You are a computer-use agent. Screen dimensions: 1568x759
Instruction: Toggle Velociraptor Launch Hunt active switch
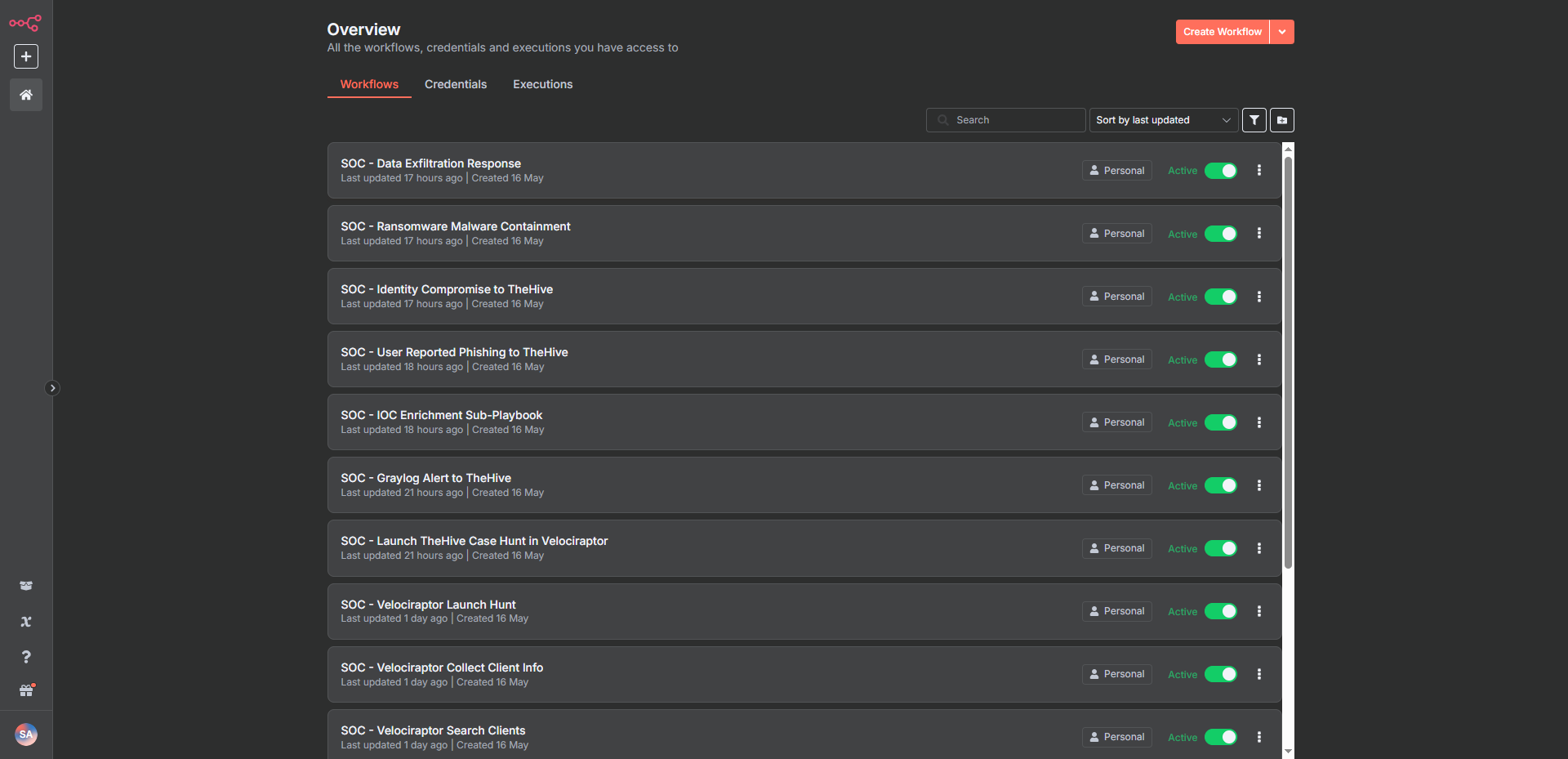[x=1221, y=611]
